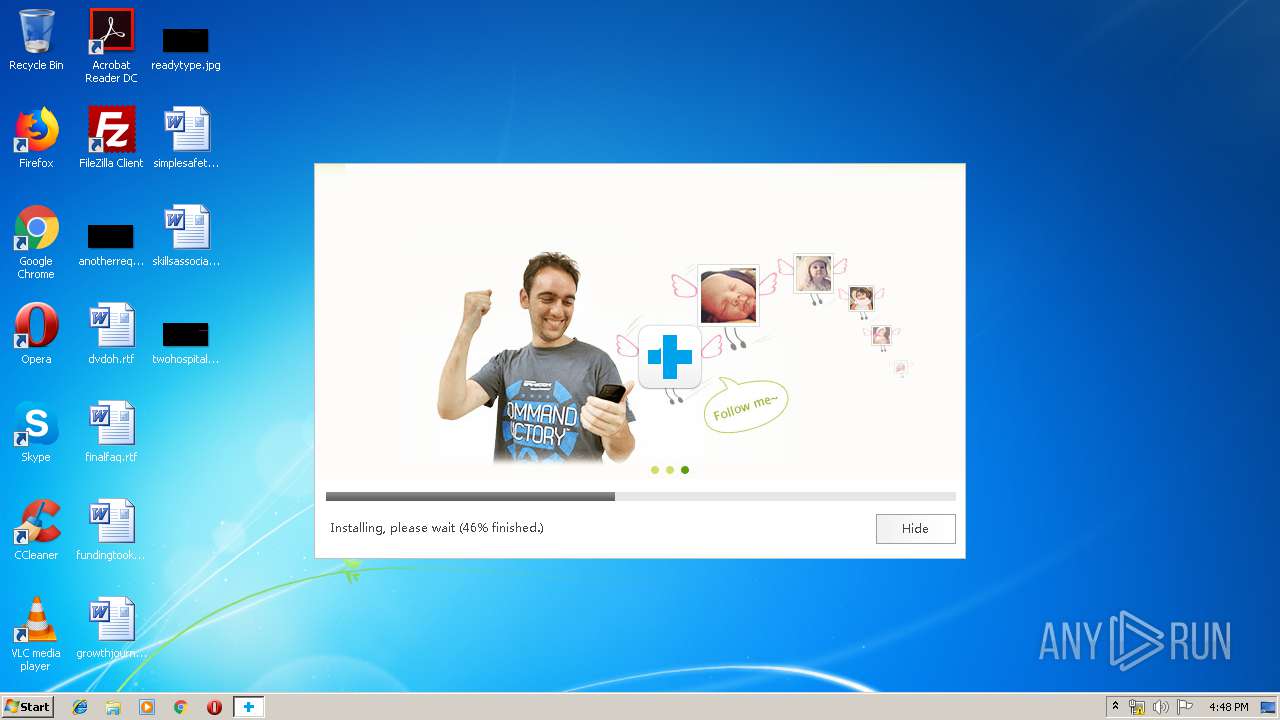This screenshot has height=720, width=1280.
Task: Select the fundingtook... Word document icon
Action: click(x=111, y=531)
